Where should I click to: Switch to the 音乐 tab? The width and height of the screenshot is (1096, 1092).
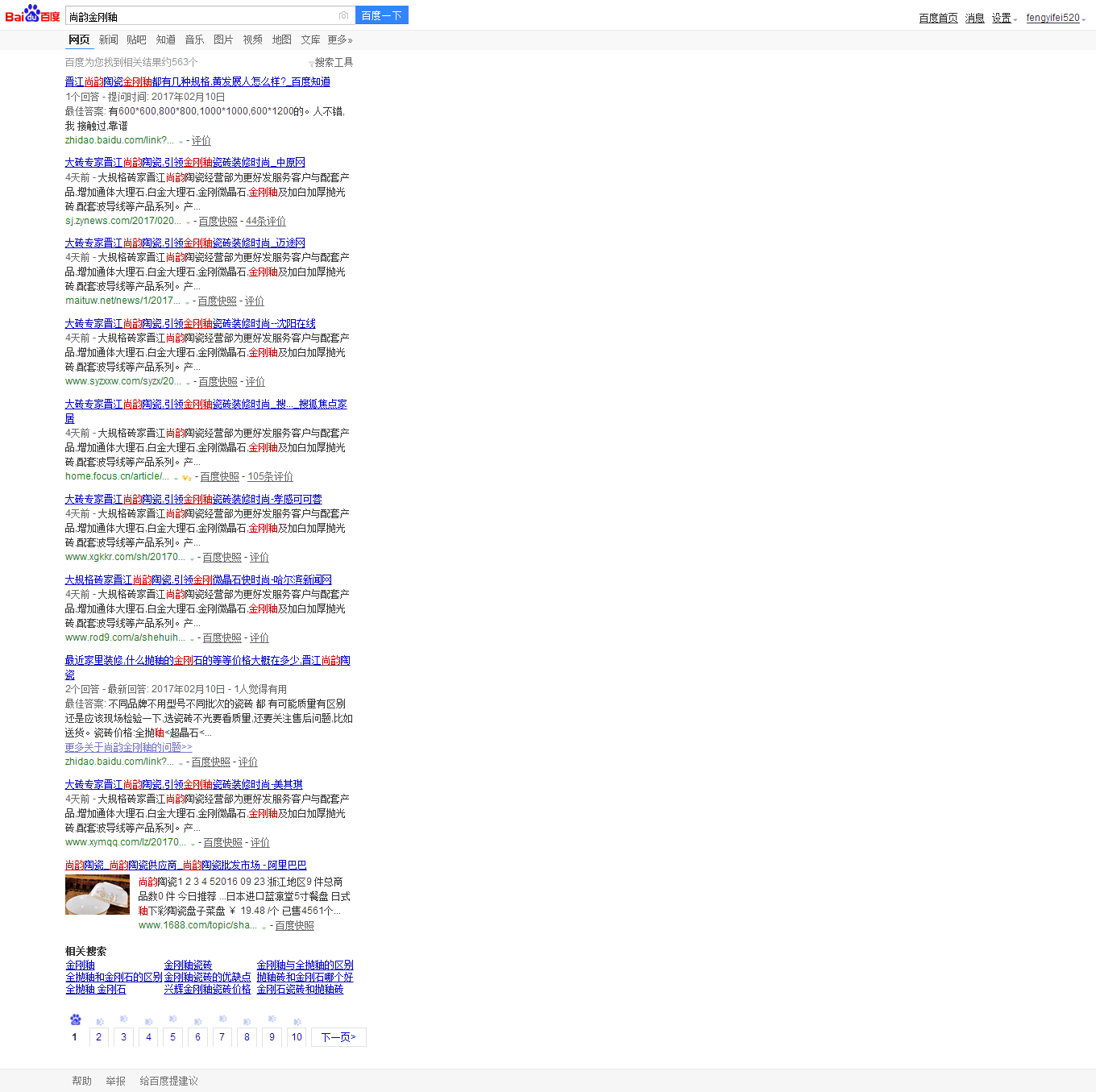tap(194, 39)
